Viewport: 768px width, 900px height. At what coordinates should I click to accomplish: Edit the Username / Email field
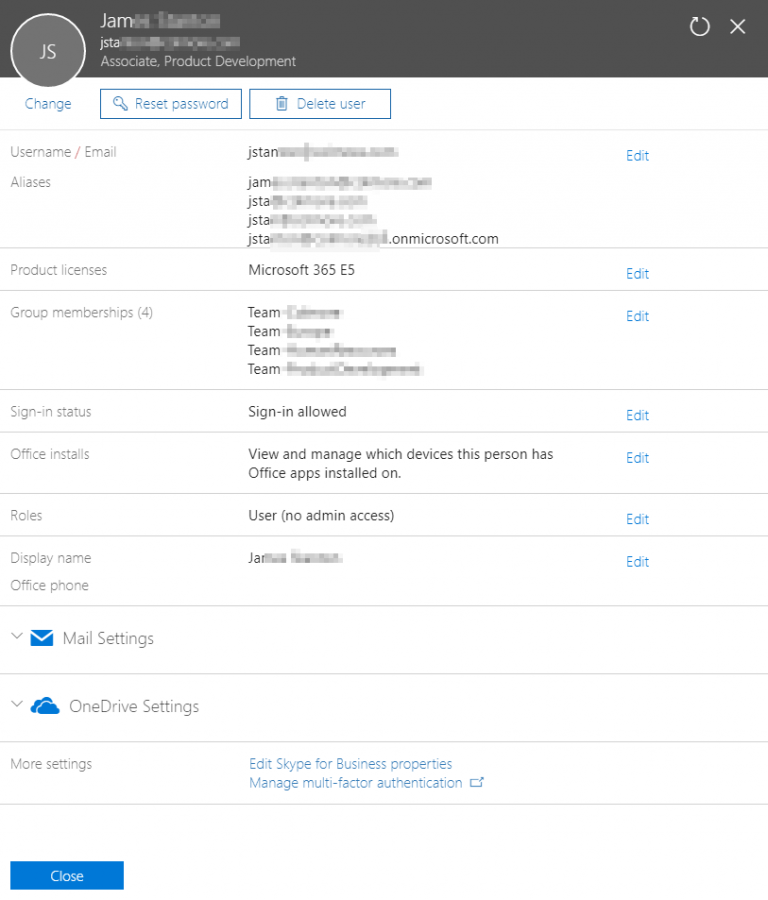click(x=637, y=155)
